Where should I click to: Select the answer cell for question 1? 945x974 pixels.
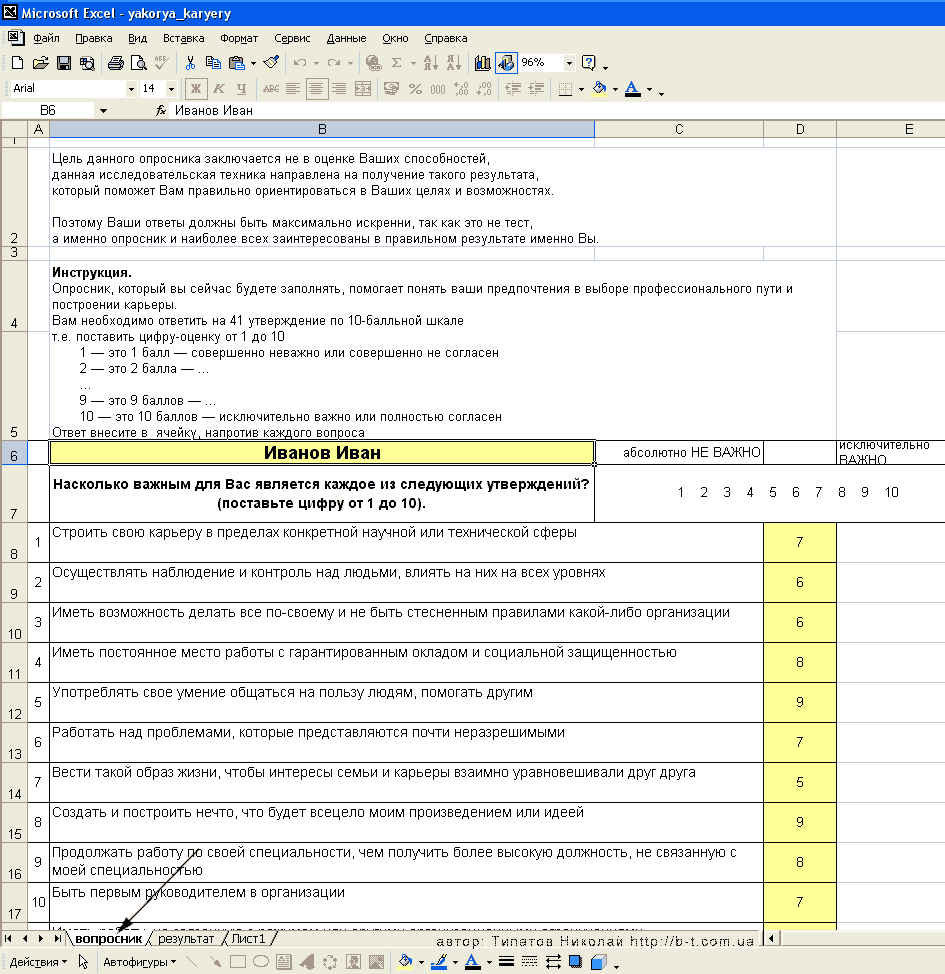click(800, 542)
